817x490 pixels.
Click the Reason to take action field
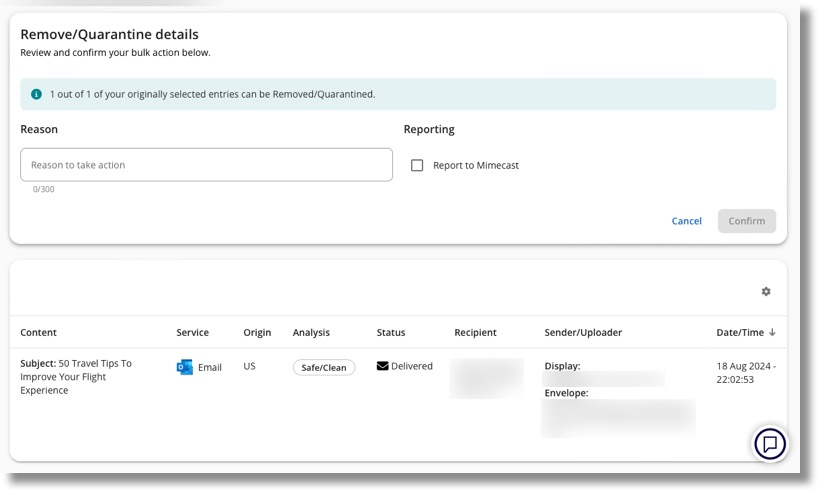[206, 165]
